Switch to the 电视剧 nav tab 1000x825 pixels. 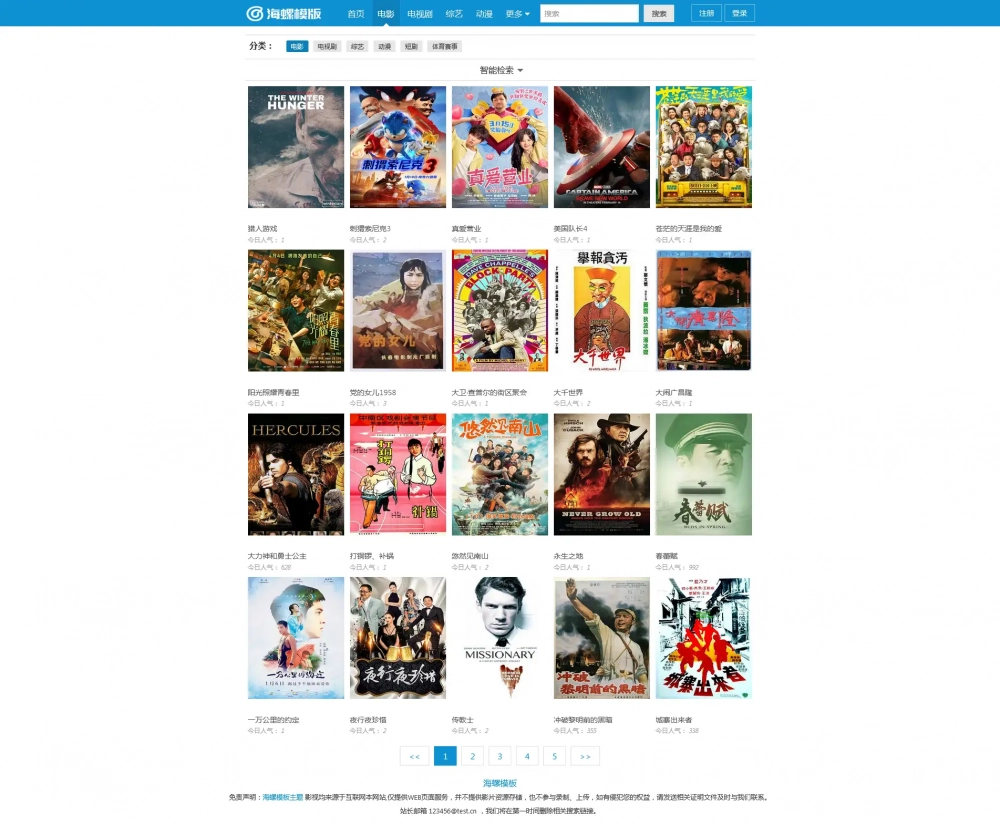pos(420,13)
